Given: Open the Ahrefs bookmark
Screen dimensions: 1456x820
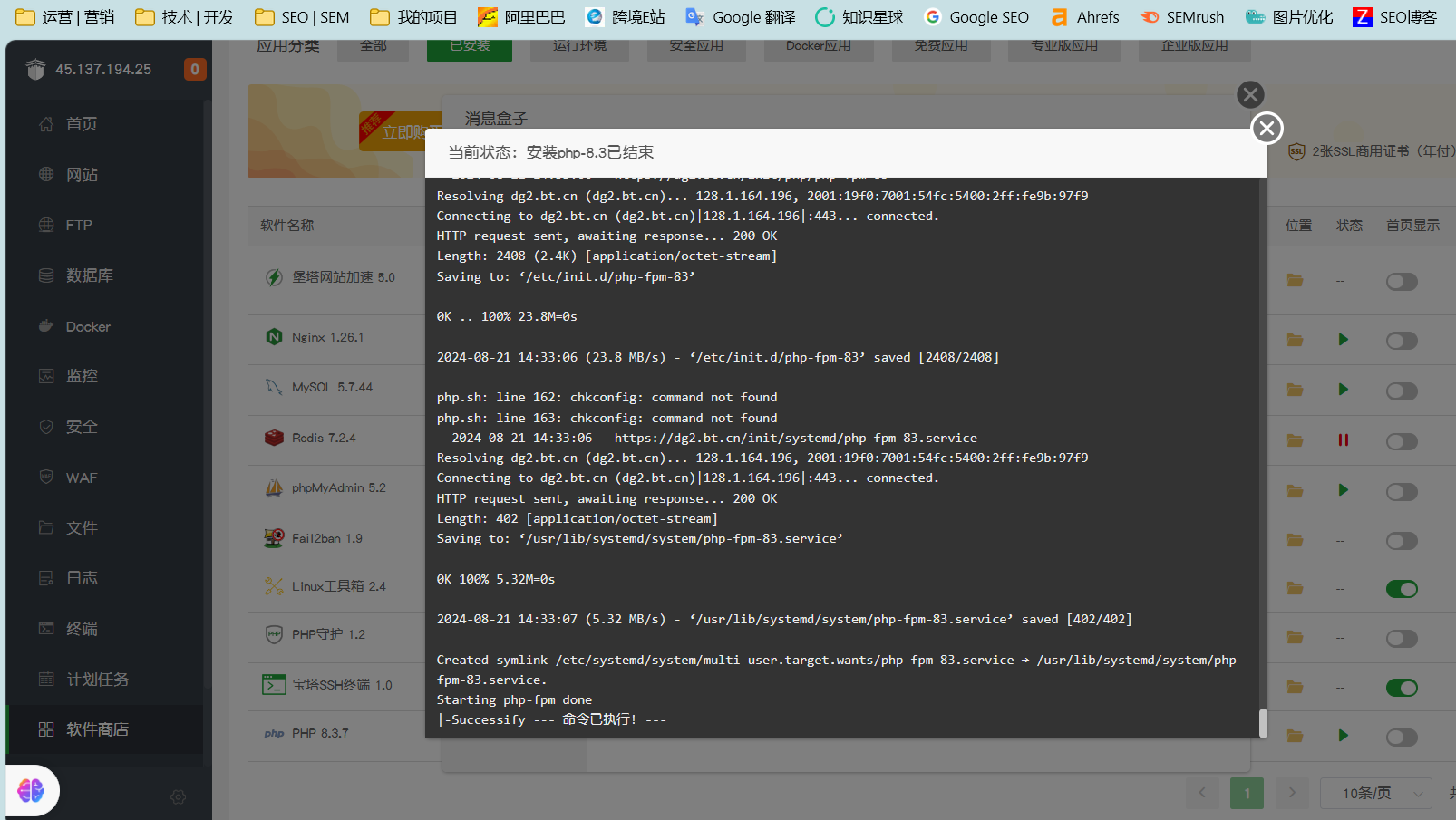Looking at the screenshot, I should 1084,17.
